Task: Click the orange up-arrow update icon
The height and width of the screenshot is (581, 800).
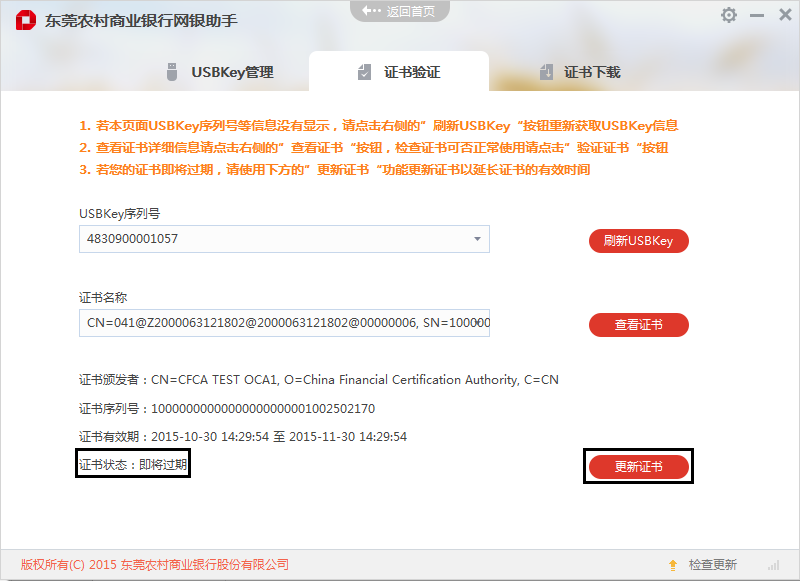Action: (x=673, y=565)
